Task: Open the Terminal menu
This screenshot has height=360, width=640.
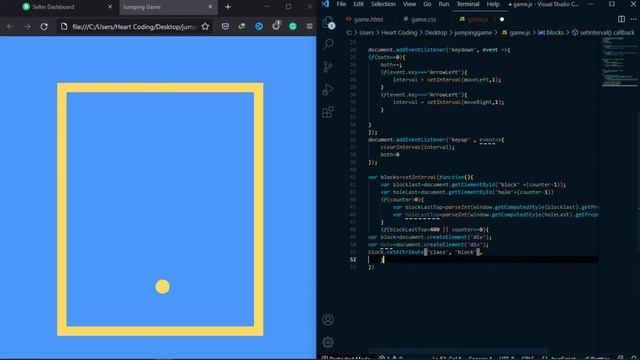Action: point(468,4)
